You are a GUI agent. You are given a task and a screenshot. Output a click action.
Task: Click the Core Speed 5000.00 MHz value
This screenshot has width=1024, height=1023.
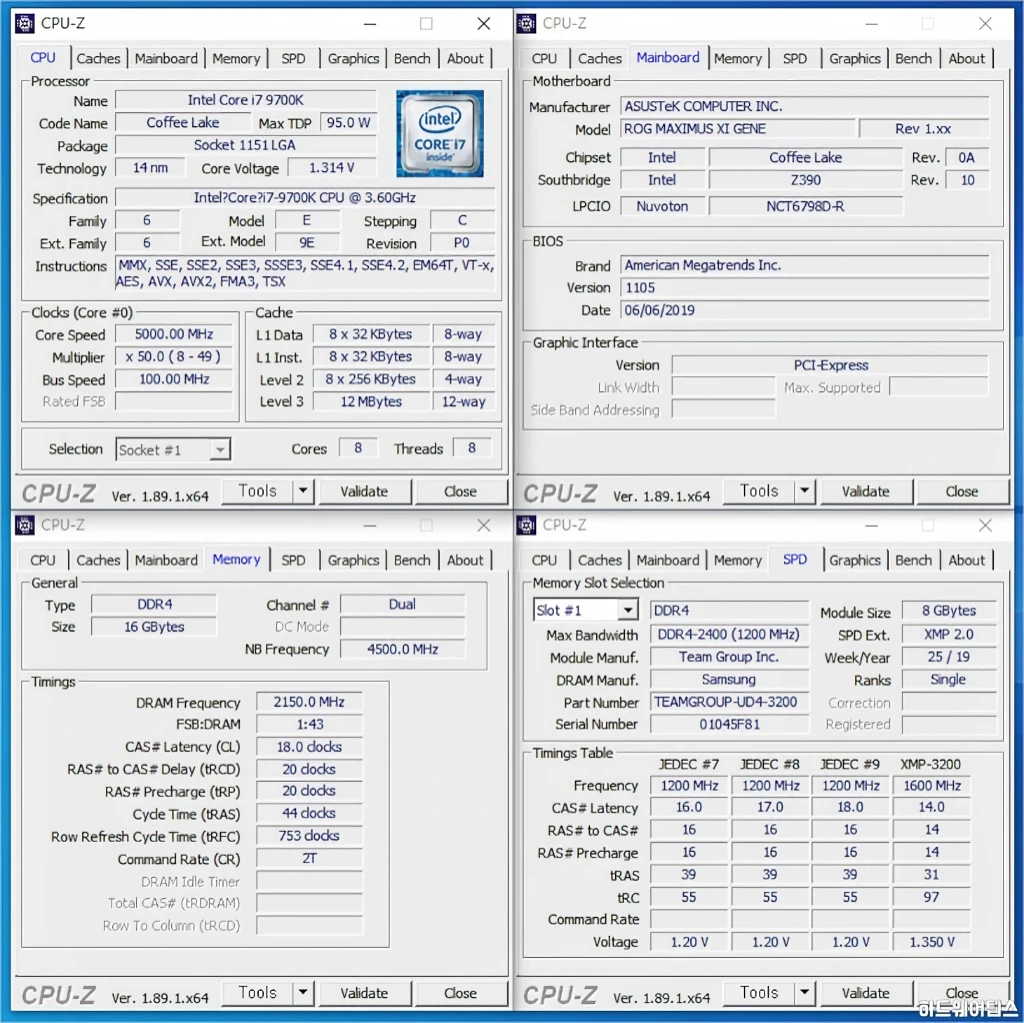pos(174,334)
